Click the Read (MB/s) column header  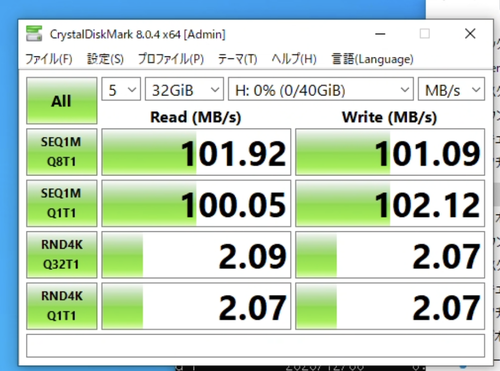tap(196, 117)
